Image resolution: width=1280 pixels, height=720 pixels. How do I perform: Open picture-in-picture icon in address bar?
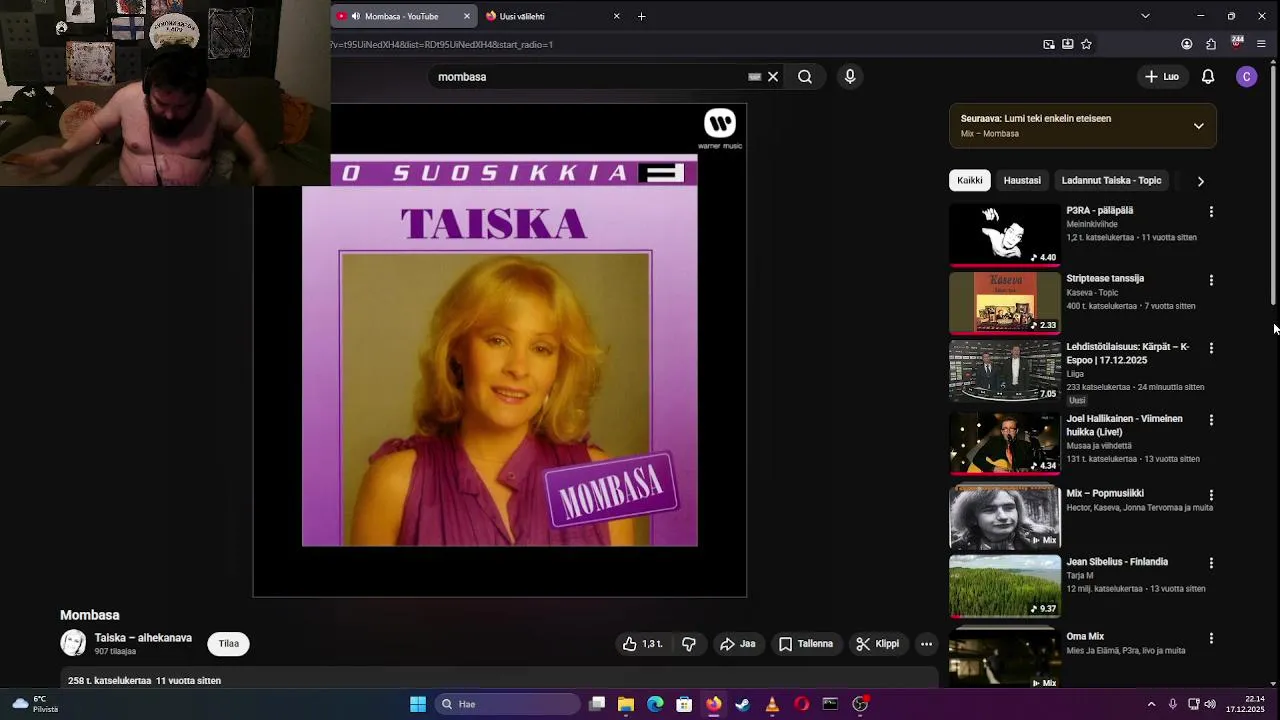tap(1049, 44)
